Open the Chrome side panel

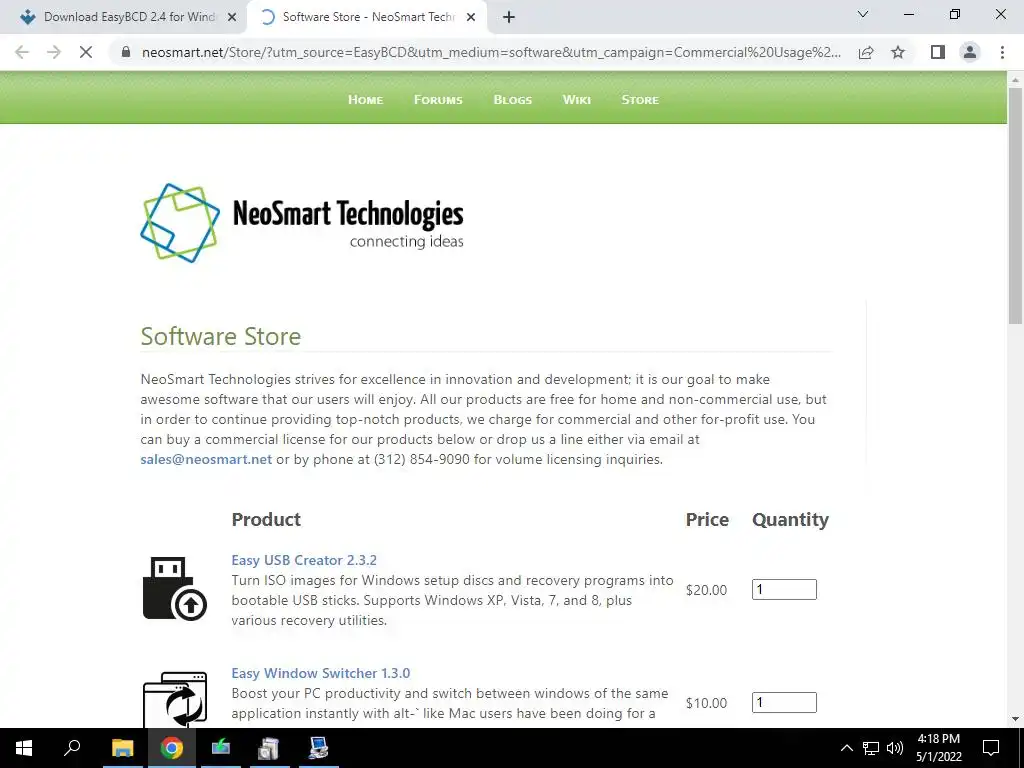(x=938, y=52)
